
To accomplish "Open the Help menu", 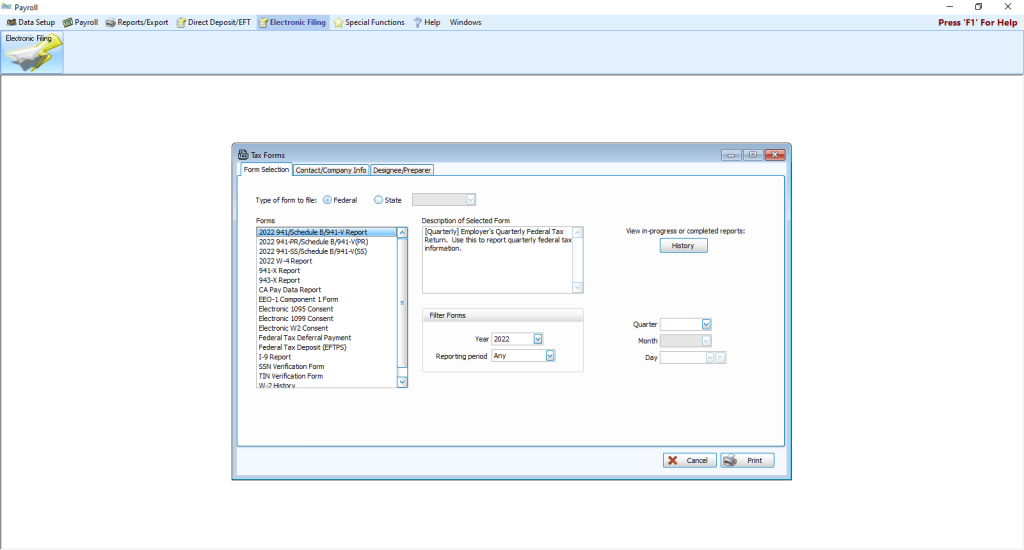I will point(426,22).
